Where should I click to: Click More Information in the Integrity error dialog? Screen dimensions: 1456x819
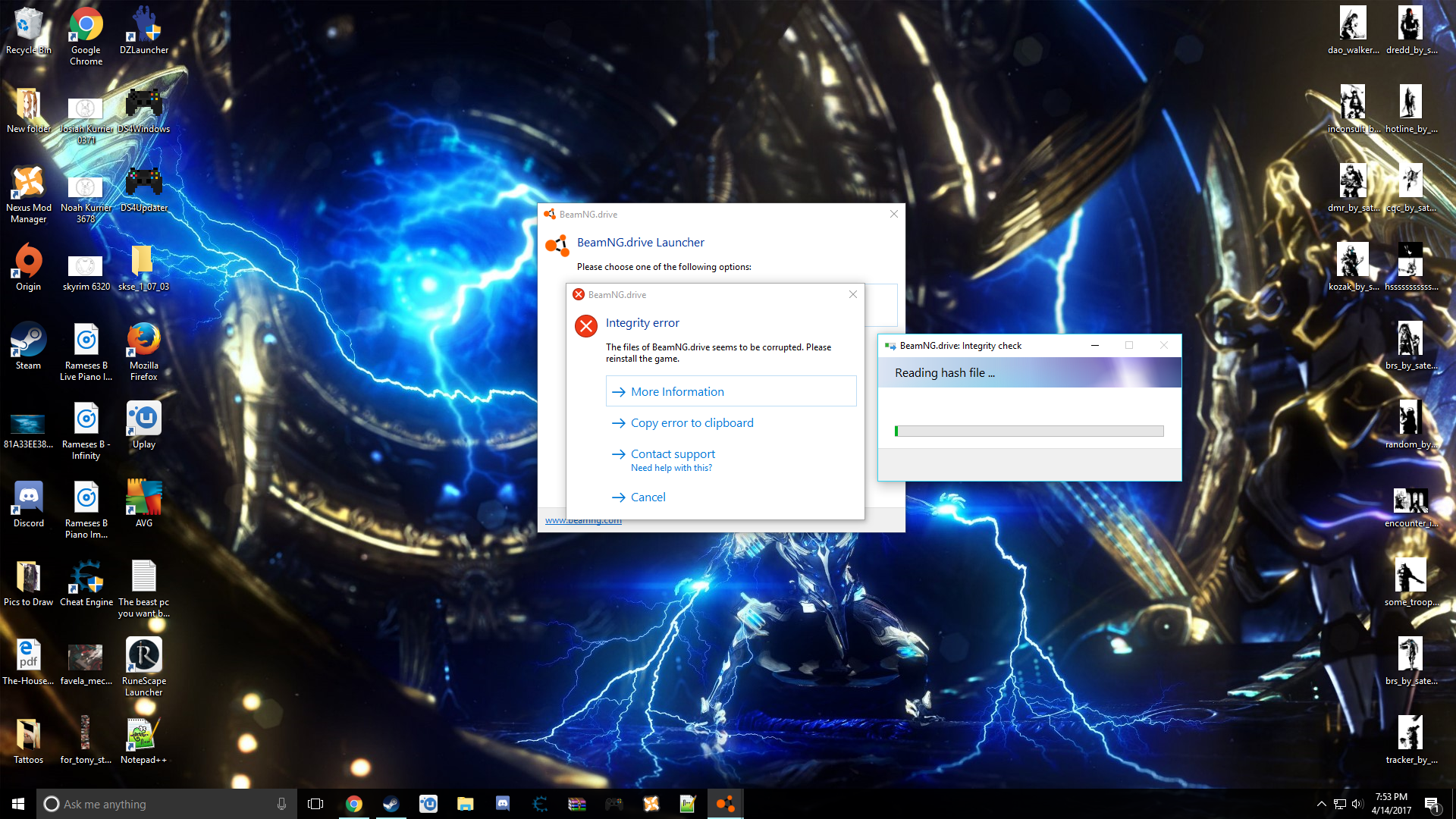tap(731, 391)
